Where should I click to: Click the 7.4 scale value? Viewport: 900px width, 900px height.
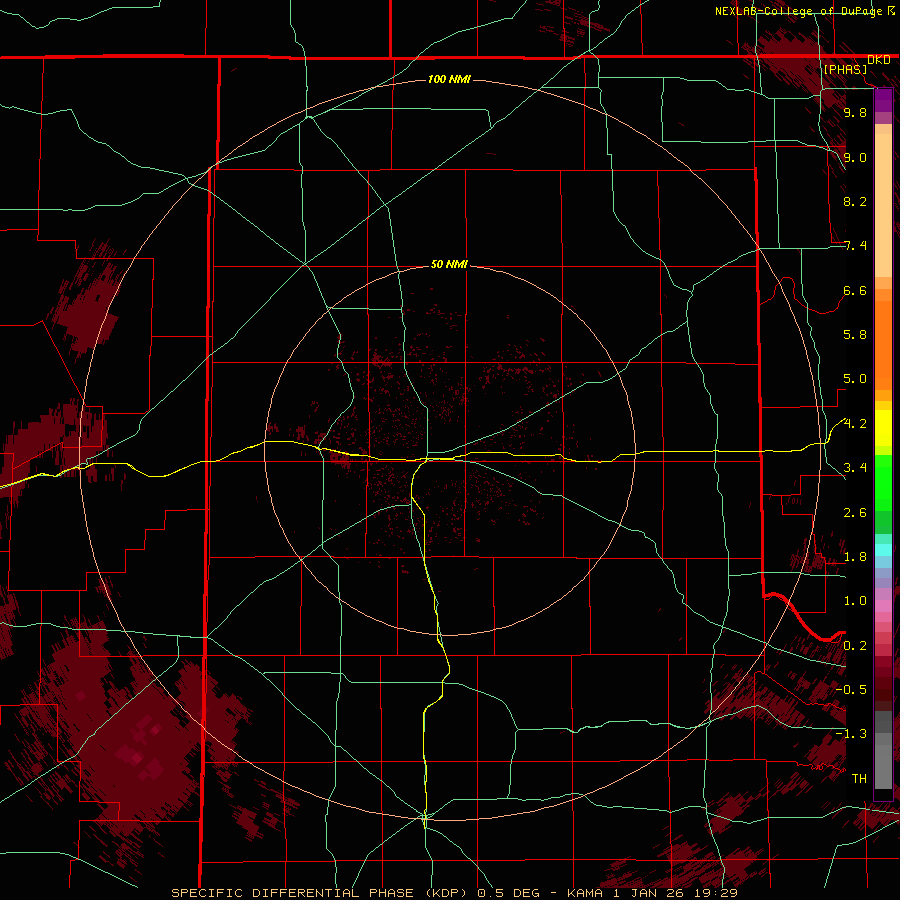coord(855,246)
